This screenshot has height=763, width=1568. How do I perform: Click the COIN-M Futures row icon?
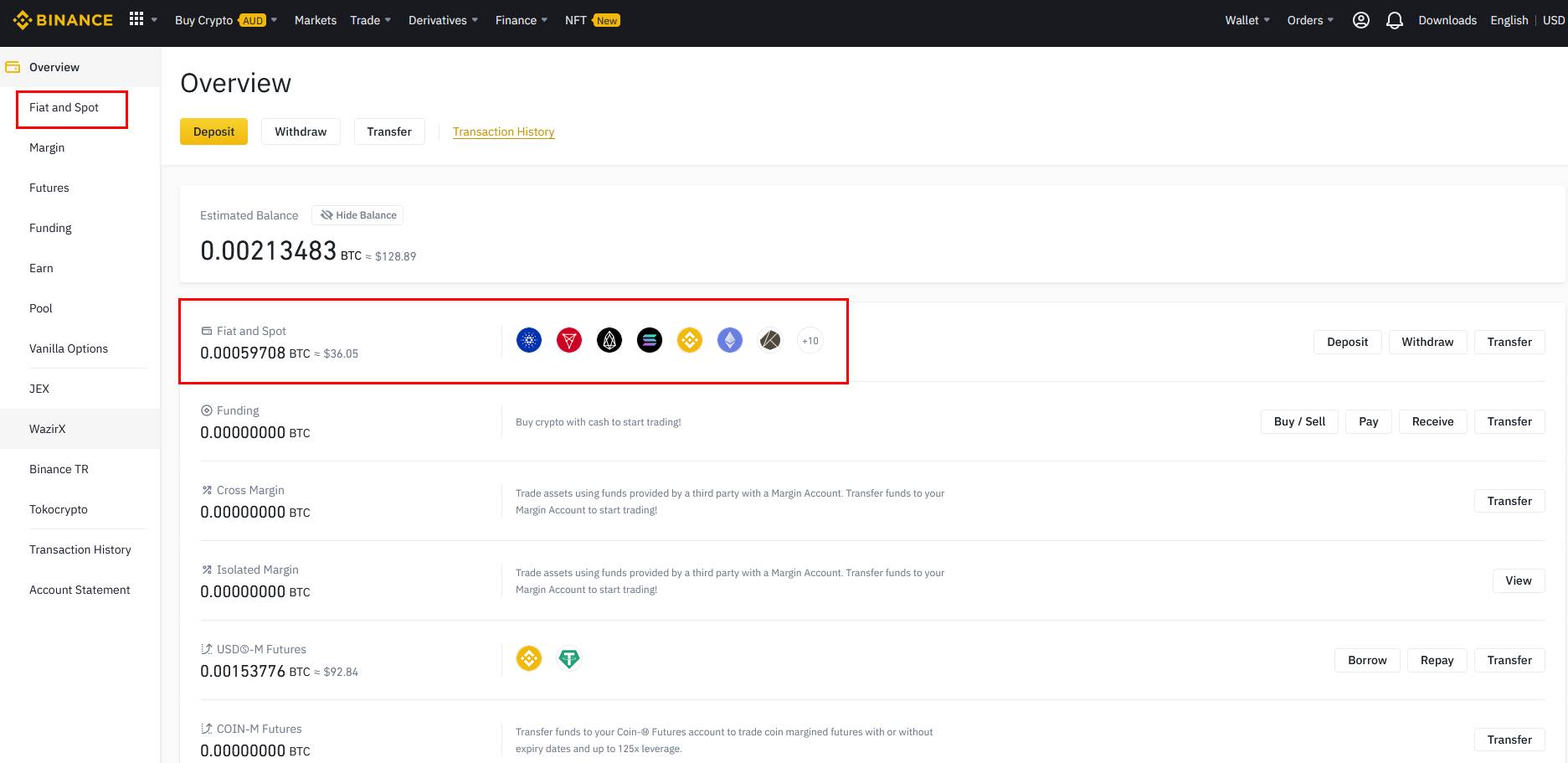[x=207, y=729]
